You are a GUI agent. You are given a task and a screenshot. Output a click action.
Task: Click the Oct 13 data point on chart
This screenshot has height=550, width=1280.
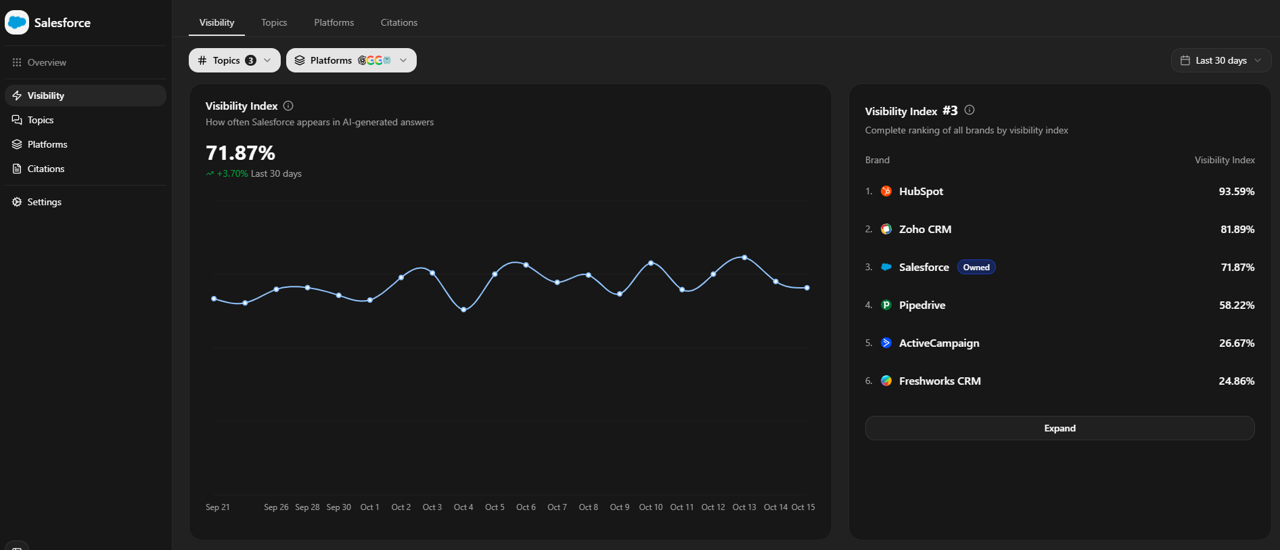tap(744, 258)
